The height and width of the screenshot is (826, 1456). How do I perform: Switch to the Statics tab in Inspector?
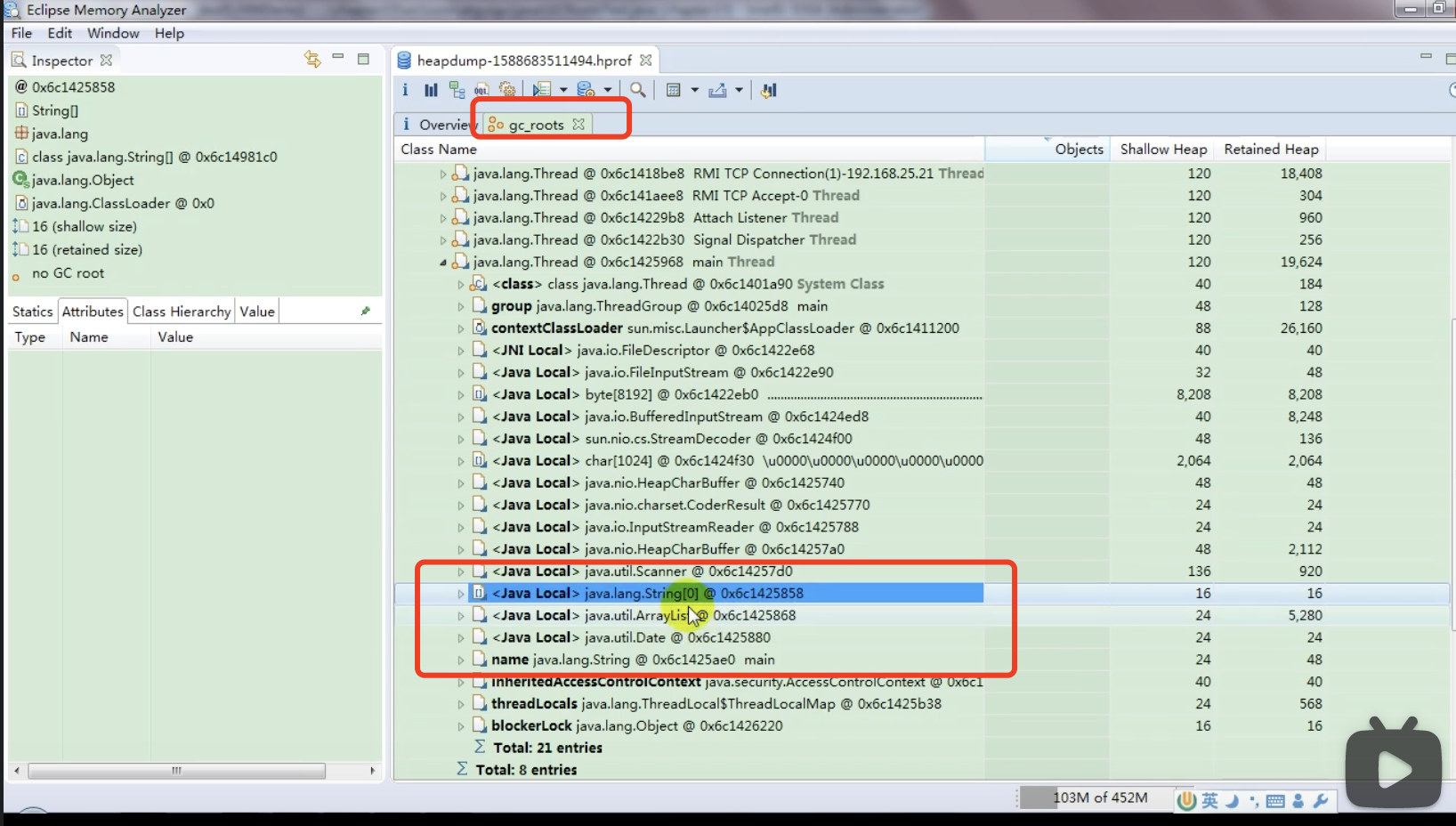(x=33, y=312)
